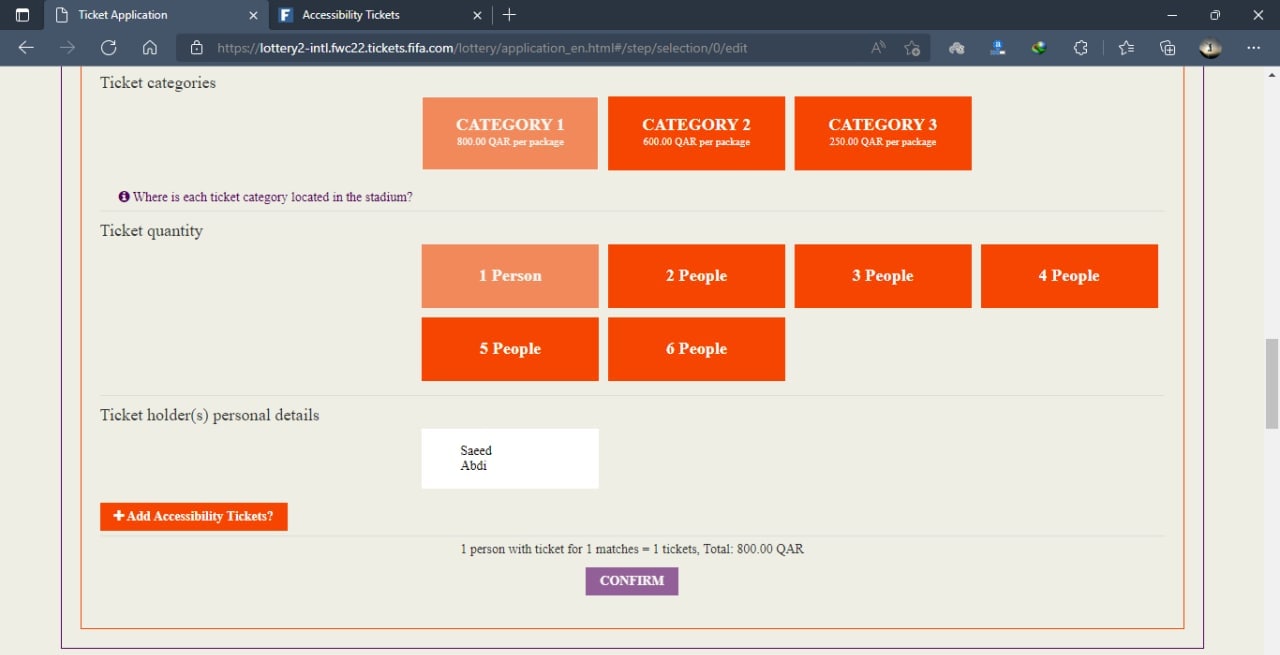
Task: Open the Settings and more ellipsis menu
Action: click(x=1253, y=47)
